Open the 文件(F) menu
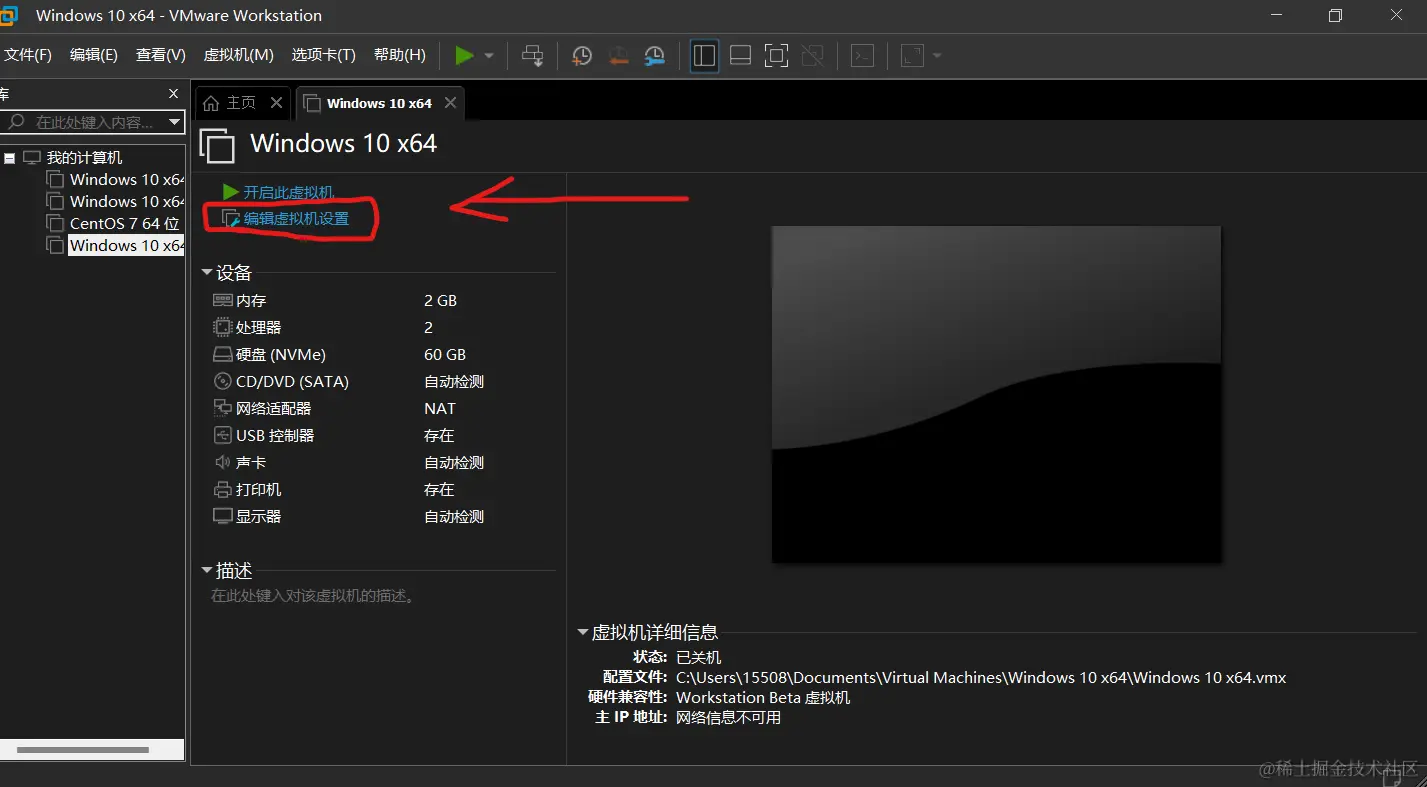 (x=27, y=55)
